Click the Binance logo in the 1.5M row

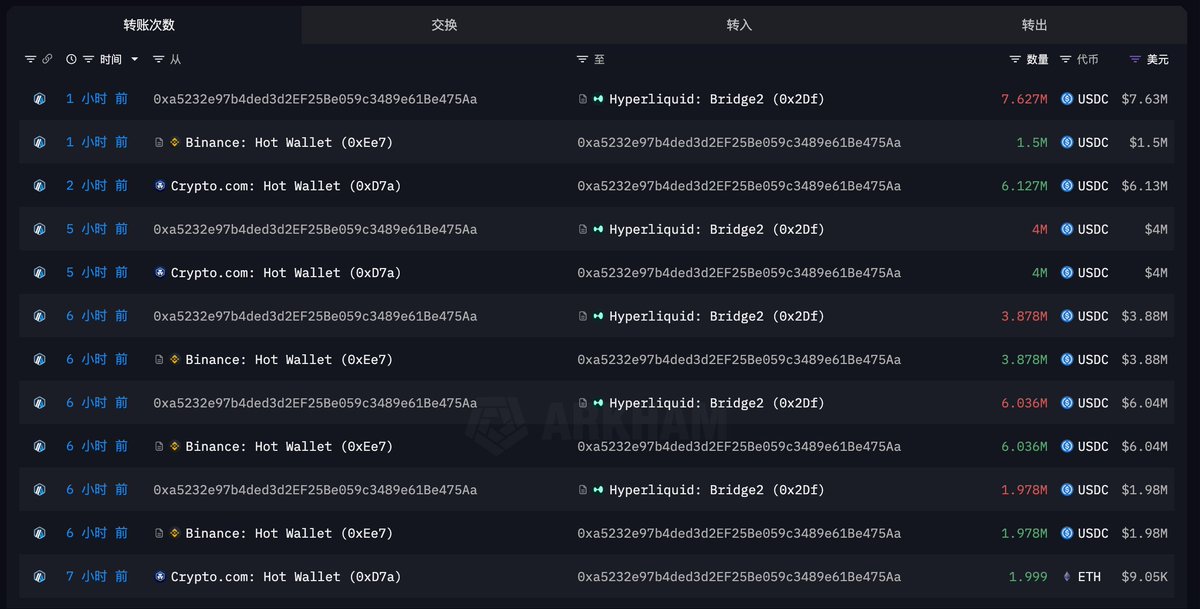point(175,143)
